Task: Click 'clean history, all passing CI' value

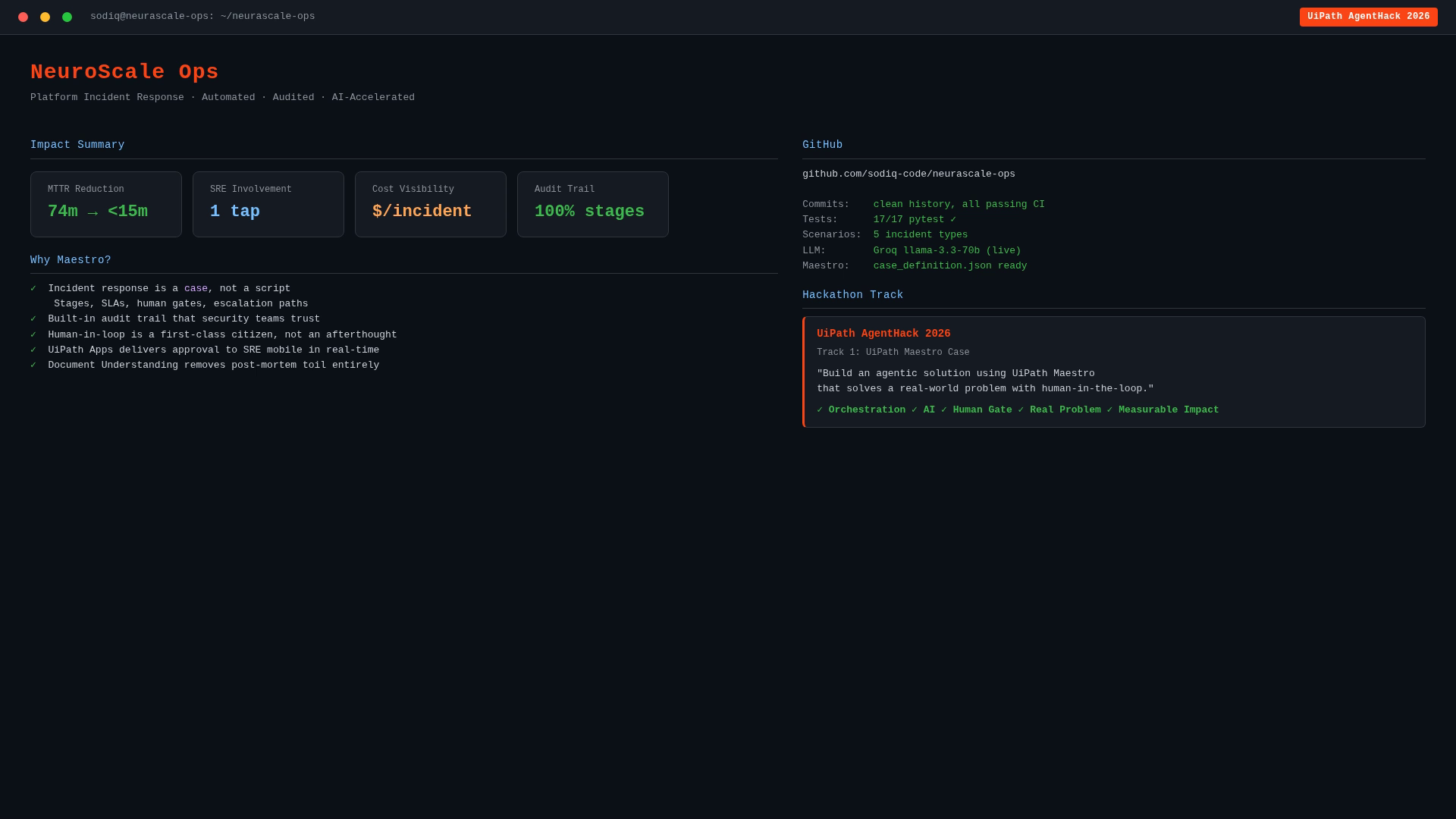Action: [959, 205]
